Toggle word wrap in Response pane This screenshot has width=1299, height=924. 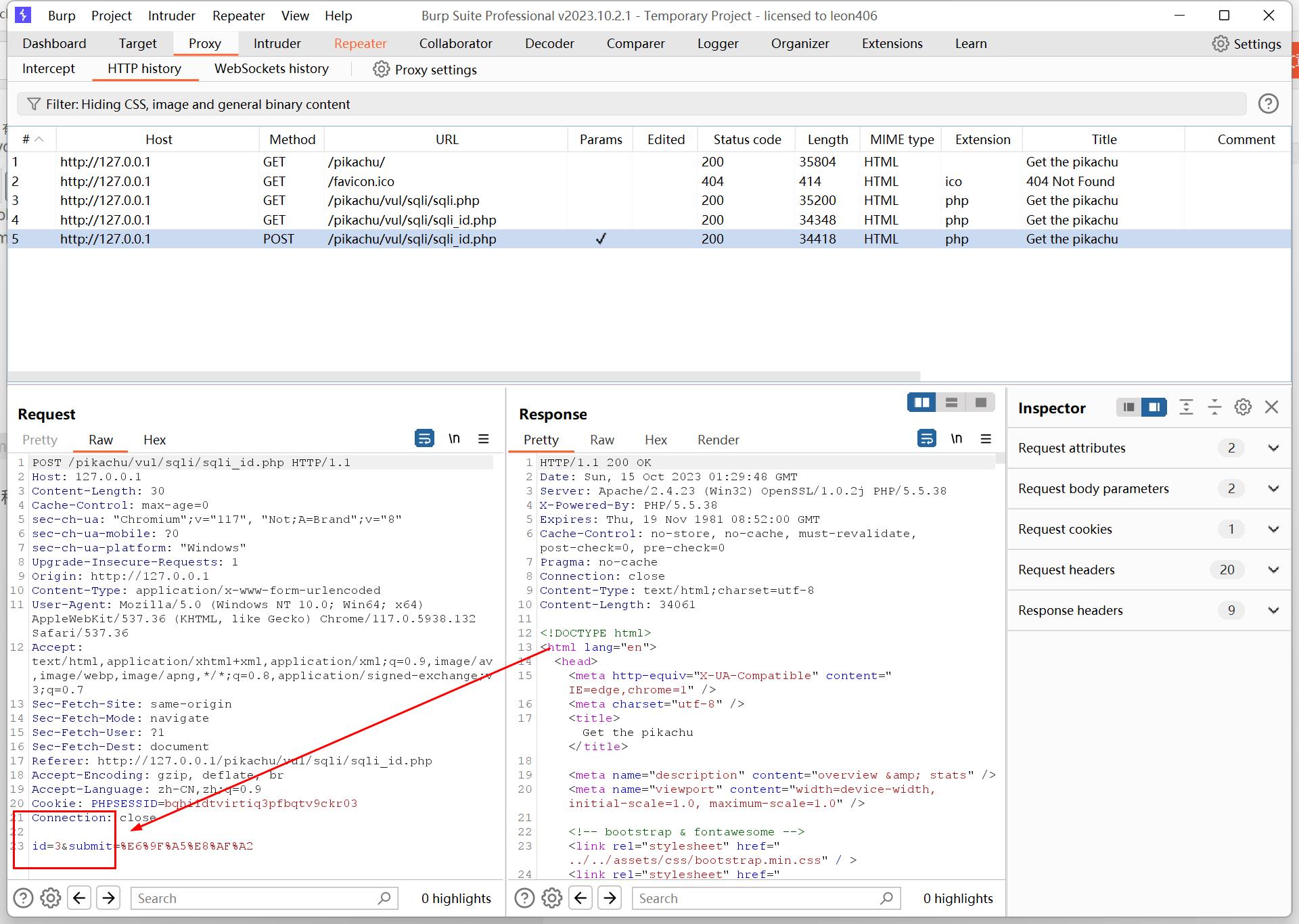coord(926,438)
